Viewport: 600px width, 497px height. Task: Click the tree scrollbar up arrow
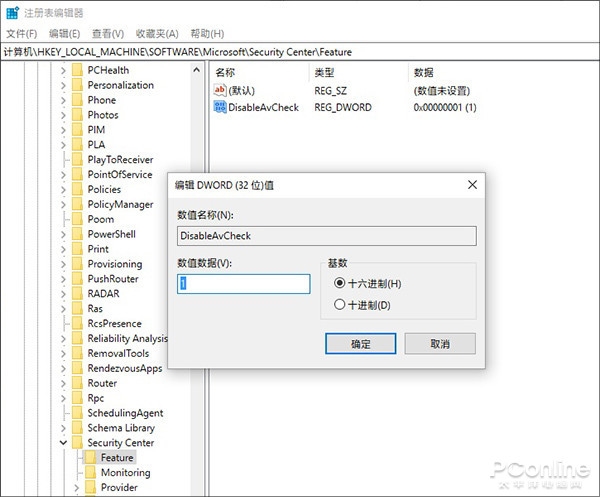(x=196, y=70)
